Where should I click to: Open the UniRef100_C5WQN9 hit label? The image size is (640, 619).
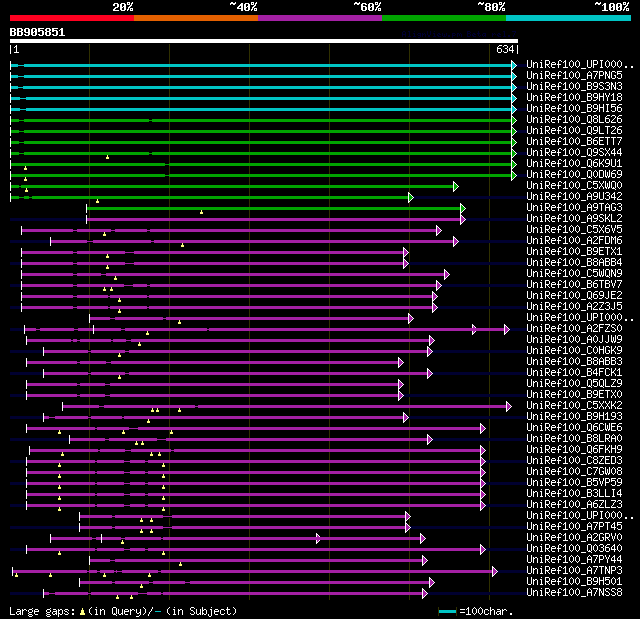pyautogui.click(x=574, y=274)
